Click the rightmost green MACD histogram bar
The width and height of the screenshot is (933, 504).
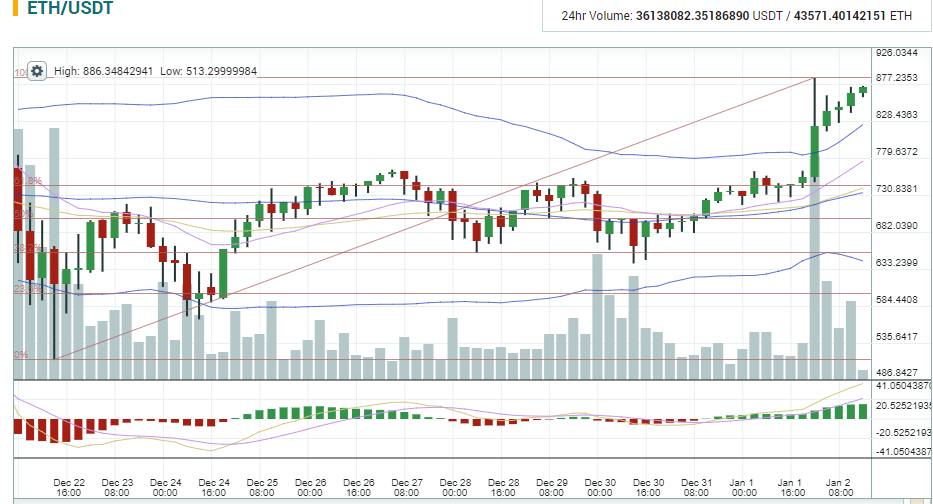pyautogui.click(x=863, y=411)
